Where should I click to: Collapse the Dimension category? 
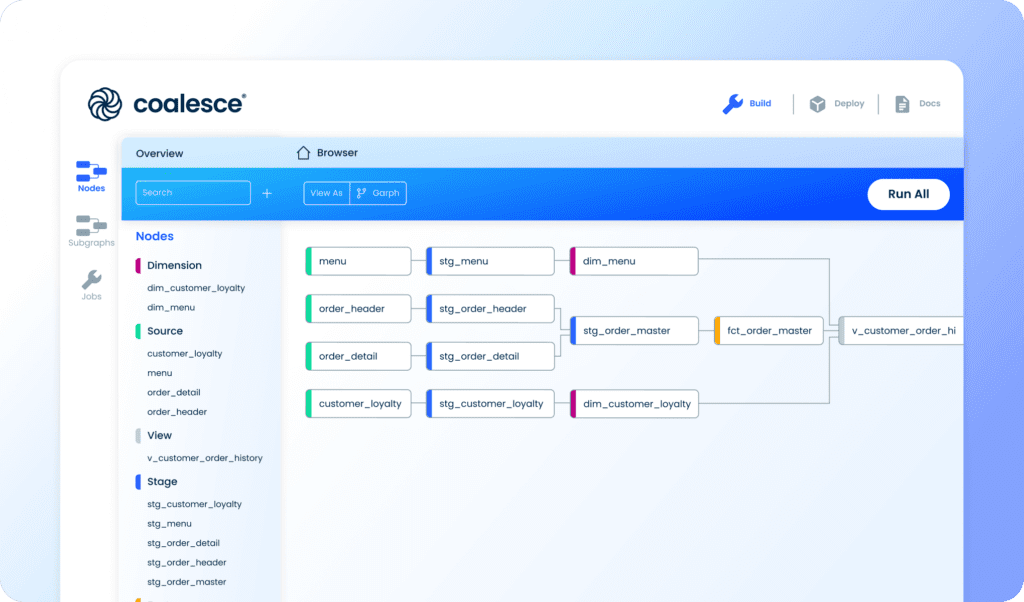tap(175, 265)
